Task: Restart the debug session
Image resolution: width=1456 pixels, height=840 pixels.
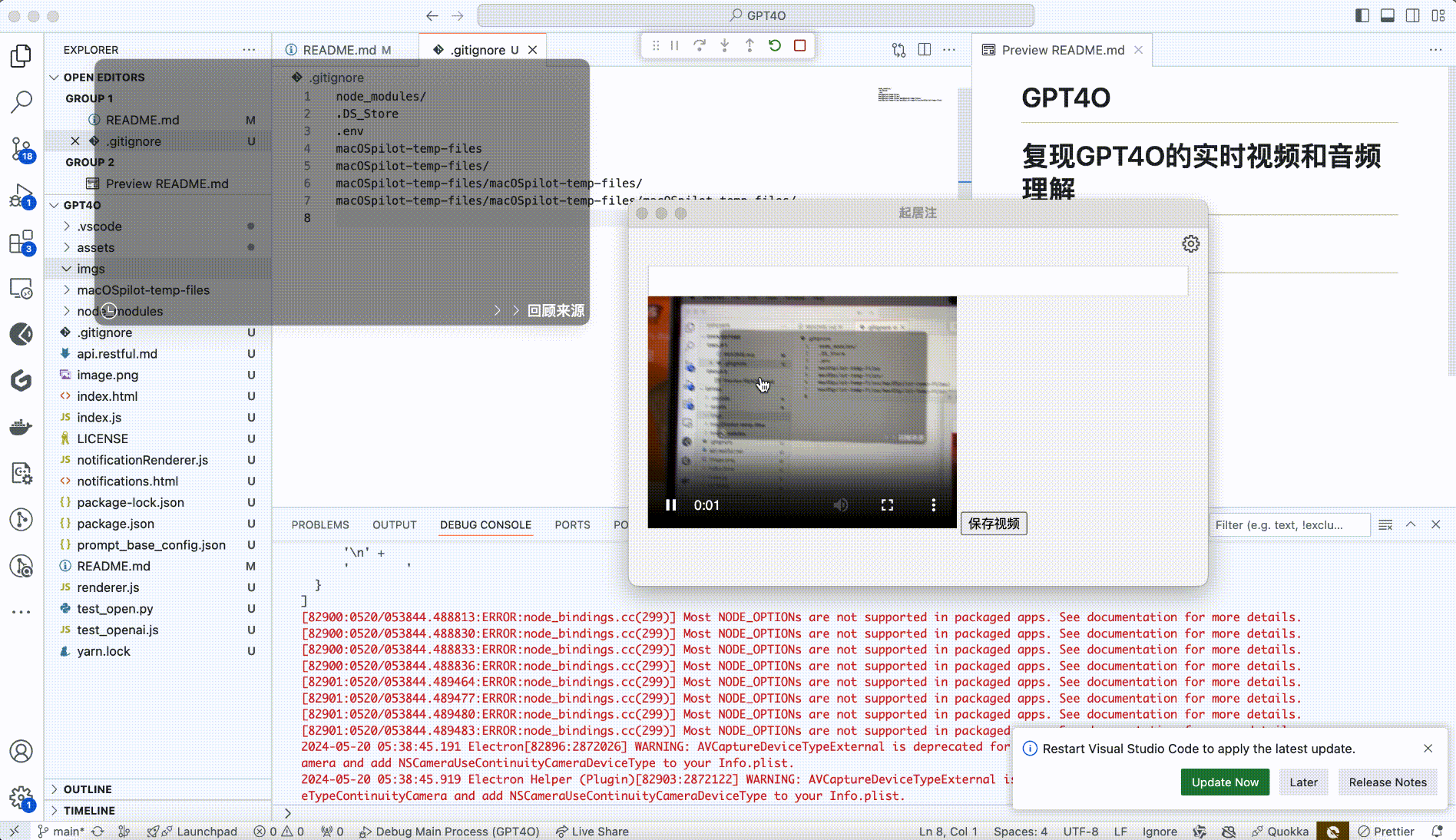Action: (775, 46)
